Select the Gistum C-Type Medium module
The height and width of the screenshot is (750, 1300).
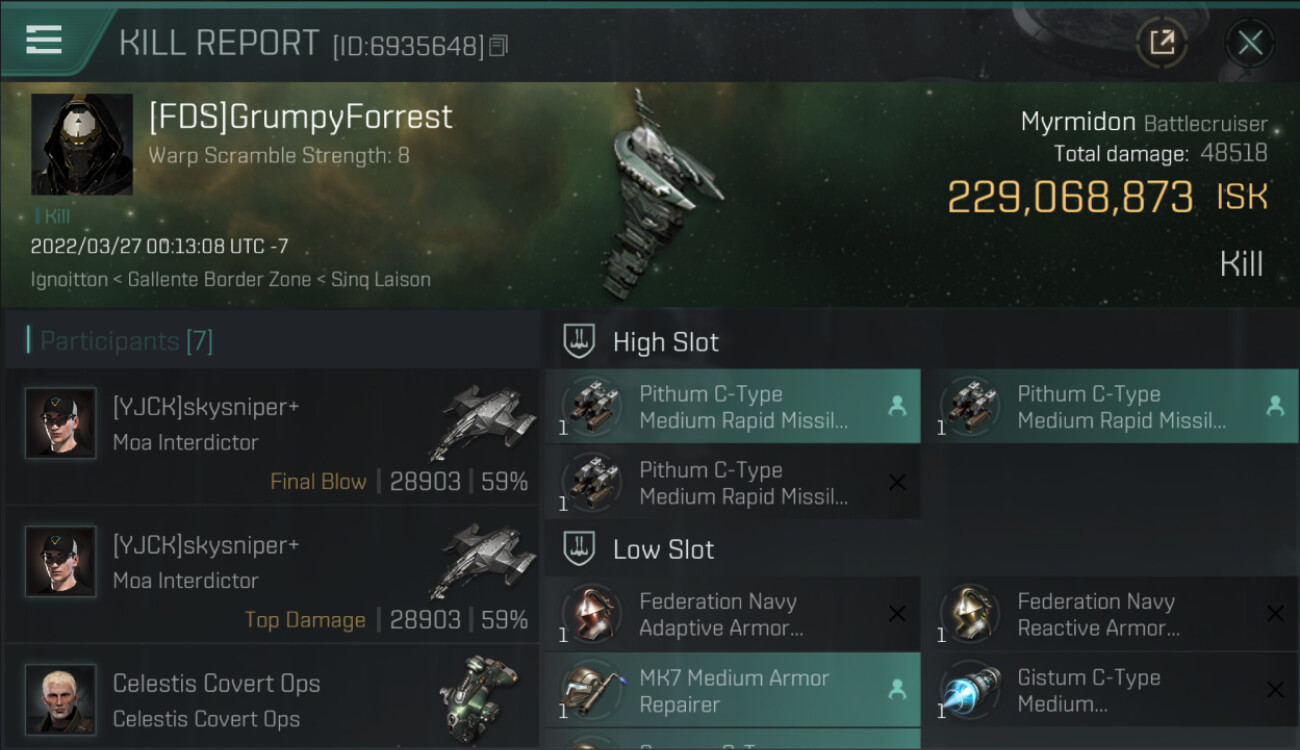coord(1111,690)
